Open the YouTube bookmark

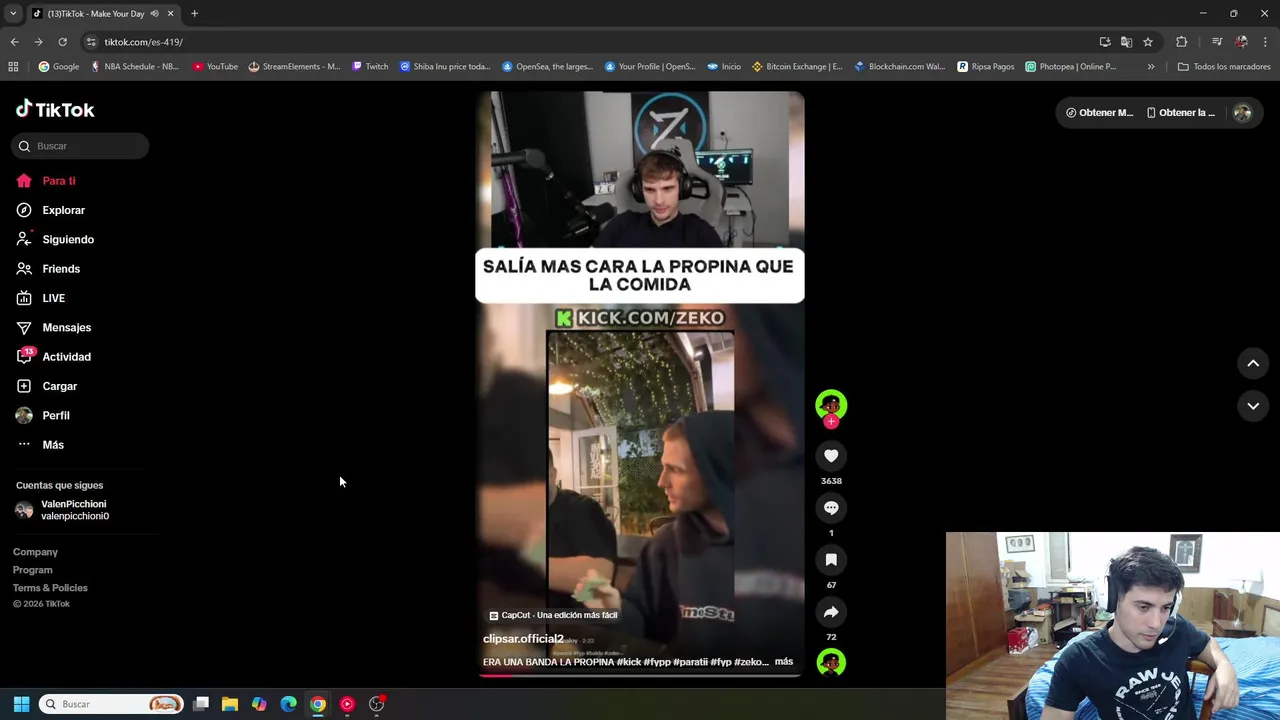pos(215,67)
